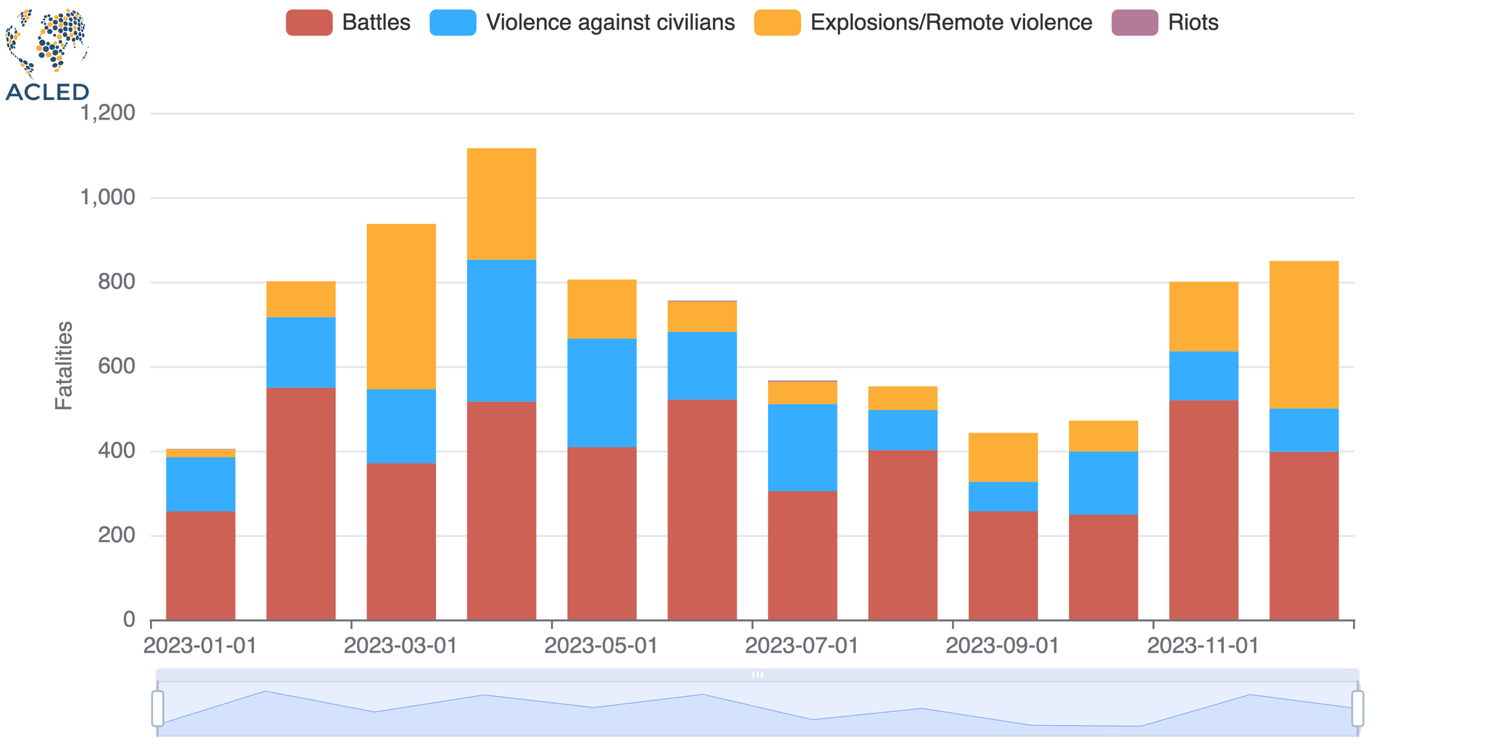This screenshot has height=751, width=1505.
Task: Click December 2023 orange Explosions bar segment
Action: point(1303,334)
